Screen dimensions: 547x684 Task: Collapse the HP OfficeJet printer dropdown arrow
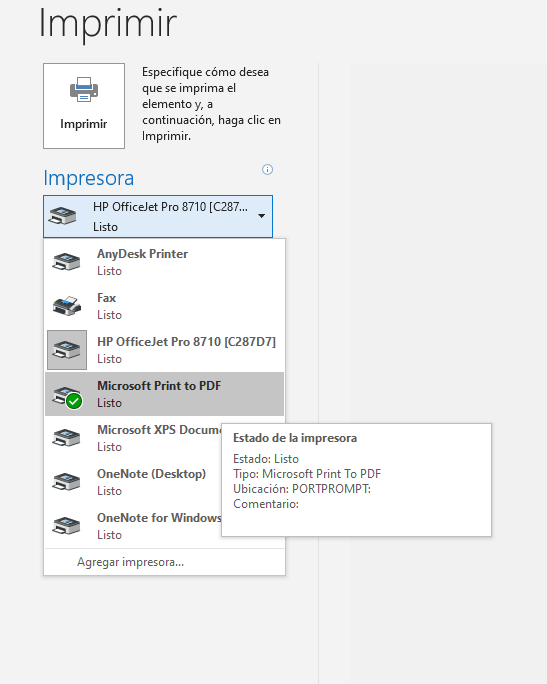[261, 216]
